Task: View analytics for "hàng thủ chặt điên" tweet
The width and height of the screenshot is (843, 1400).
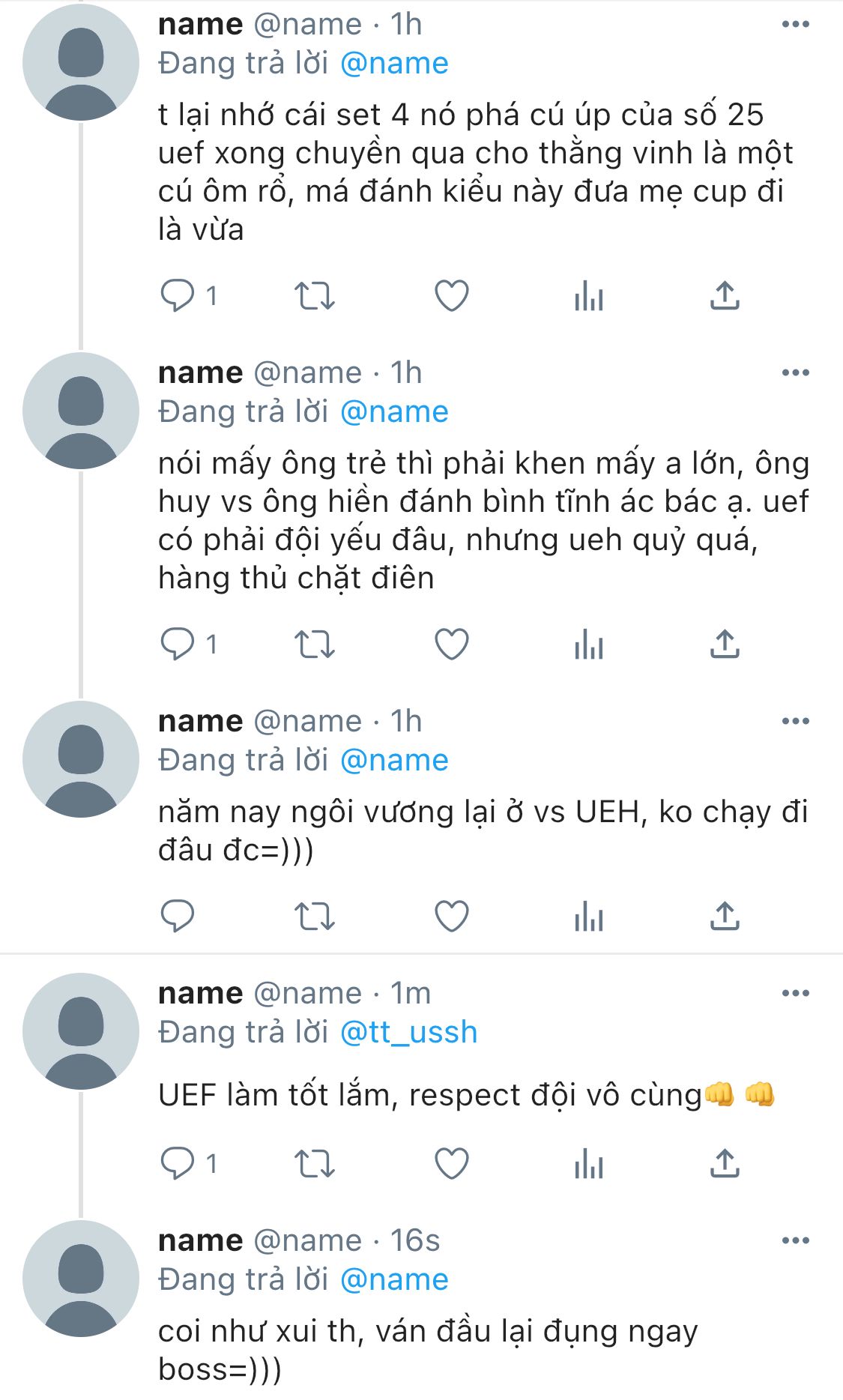Action: click(x=588, y=644)
